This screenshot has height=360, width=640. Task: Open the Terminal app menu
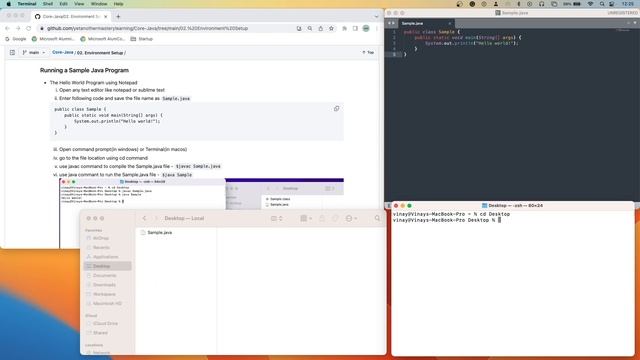point(27,4)
